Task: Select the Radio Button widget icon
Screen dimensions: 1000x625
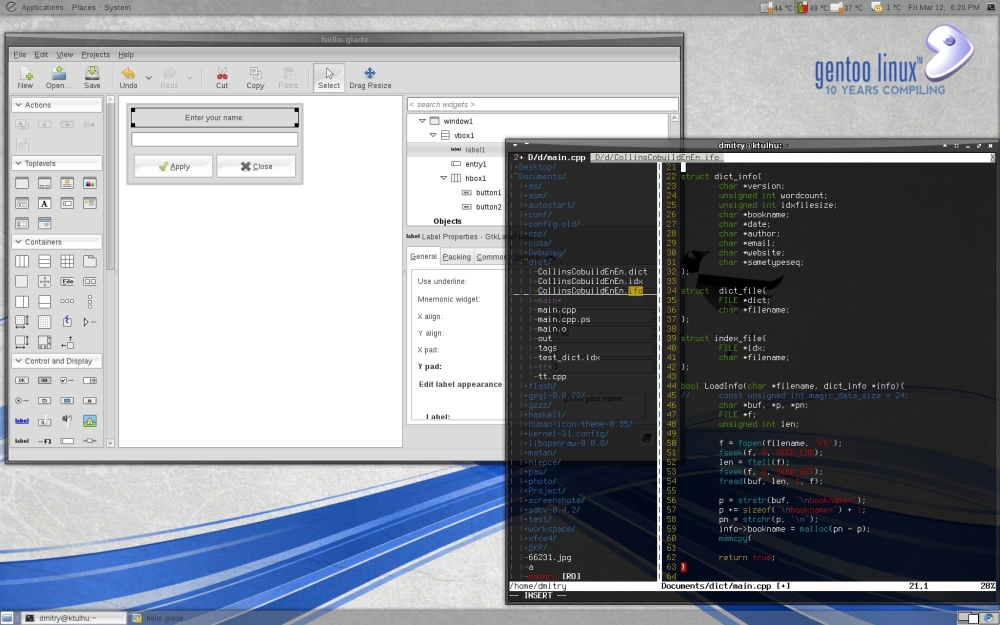Action: coord(22,401)
